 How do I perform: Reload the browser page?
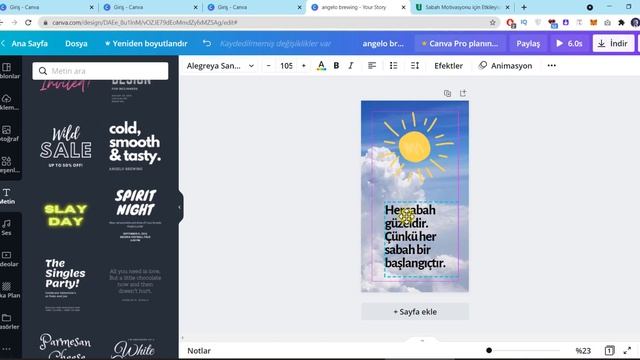click(x=28, y=22)
